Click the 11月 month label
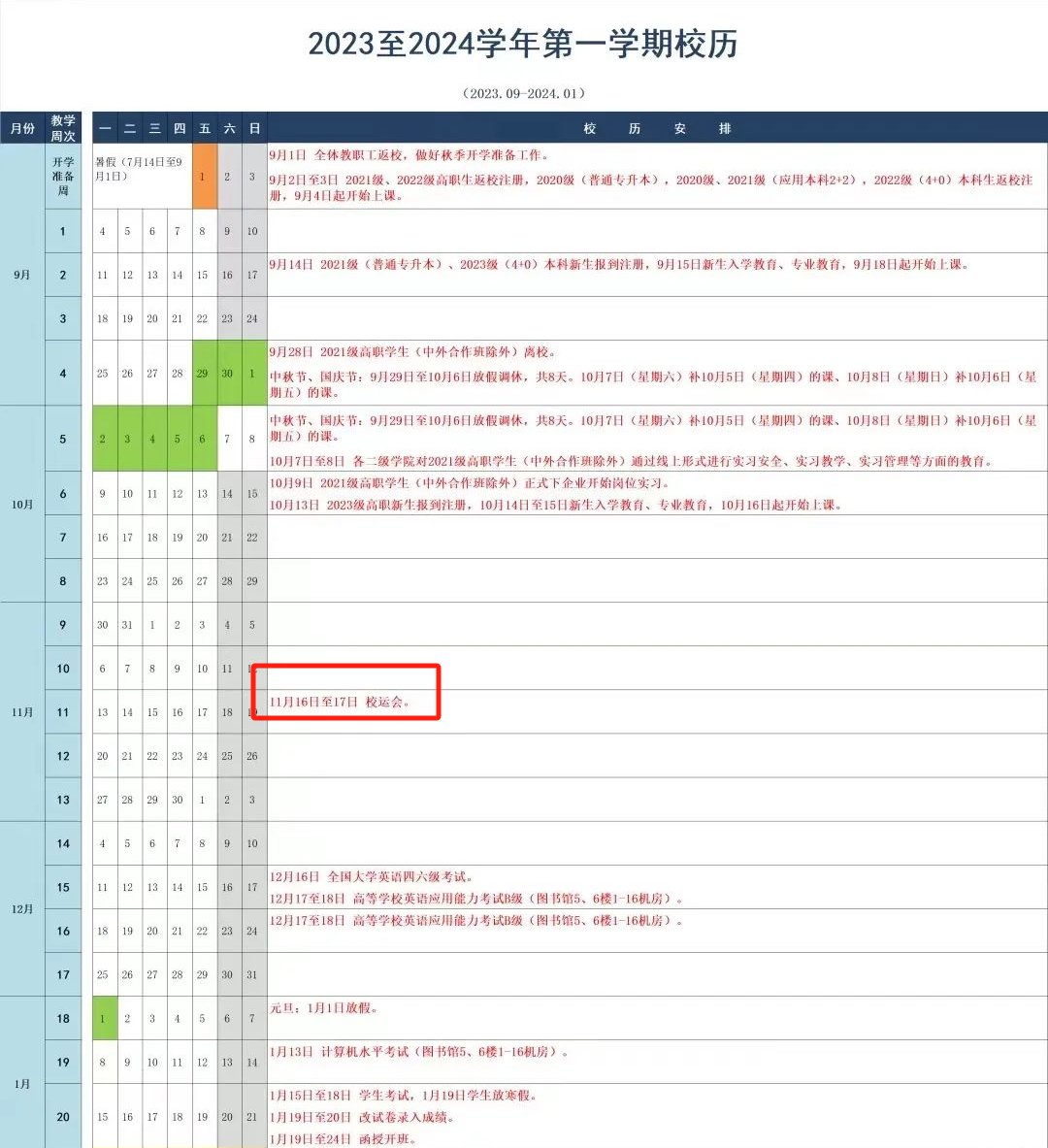 coord(22,711)
